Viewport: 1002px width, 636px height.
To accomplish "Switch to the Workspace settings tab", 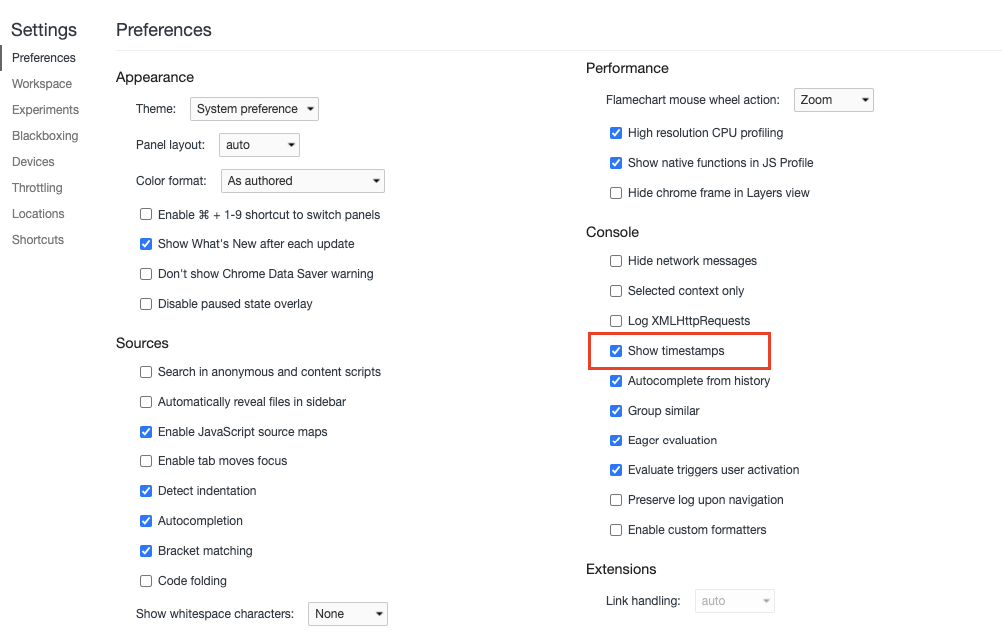I will pyautogui.click(x=42, y=84).
